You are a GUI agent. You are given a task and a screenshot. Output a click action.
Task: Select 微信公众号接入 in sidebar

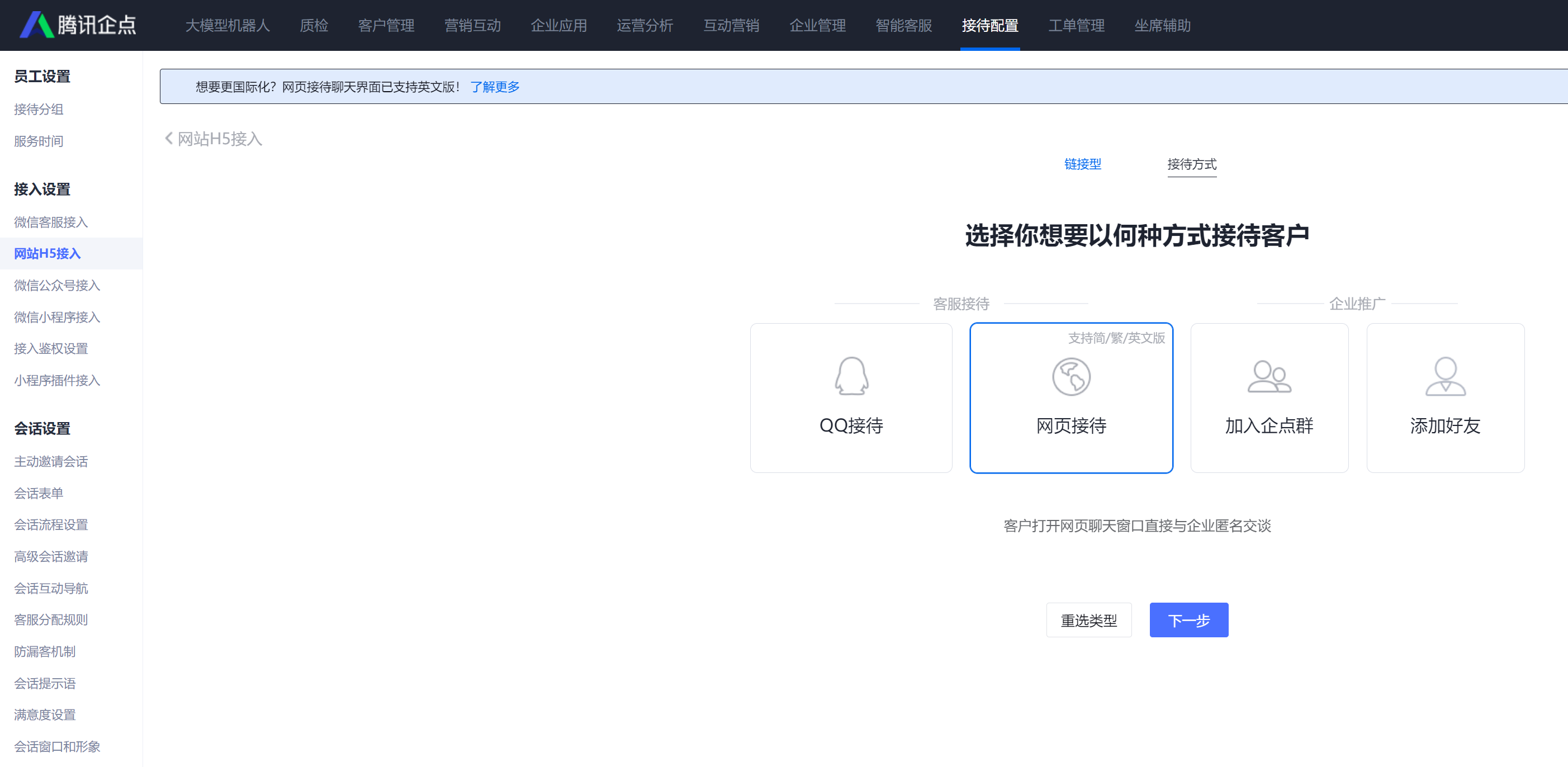(x=57, y=286)
